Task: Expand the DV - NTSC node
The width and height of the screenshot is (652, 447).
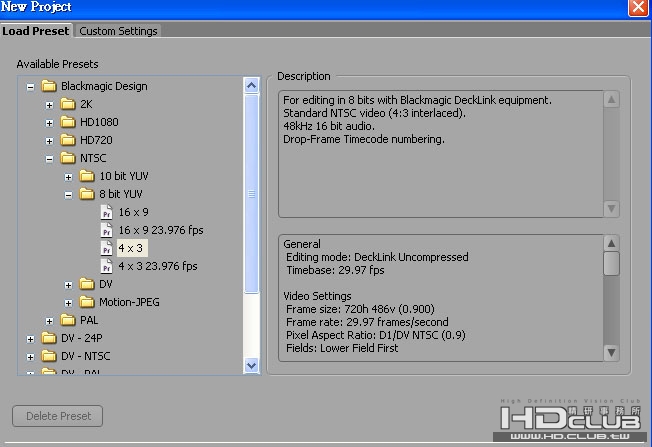Action: coord(30,357)
